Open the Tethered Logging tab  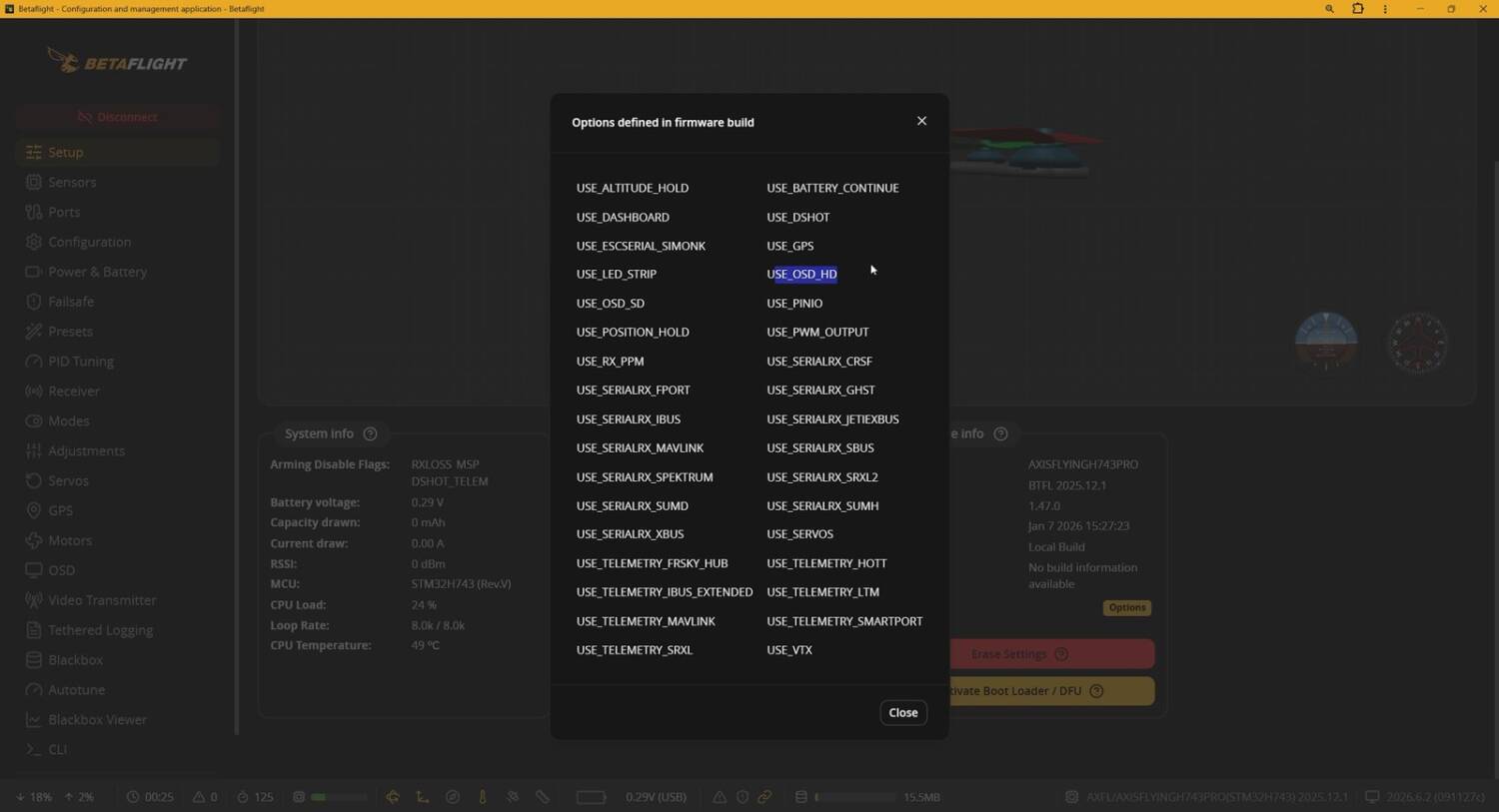point(118,630)
